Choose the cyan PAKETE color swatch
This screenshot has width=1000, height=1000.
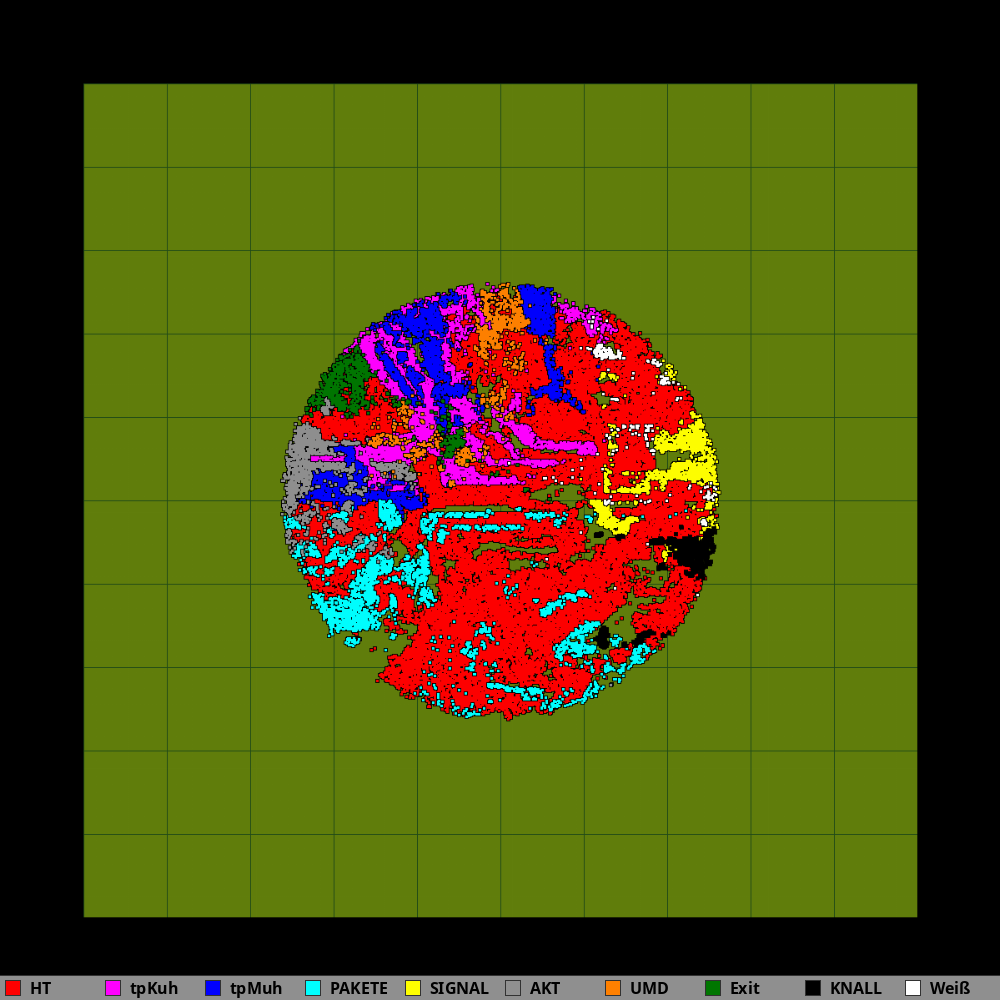pyautogui.click(x=313, y=988)
